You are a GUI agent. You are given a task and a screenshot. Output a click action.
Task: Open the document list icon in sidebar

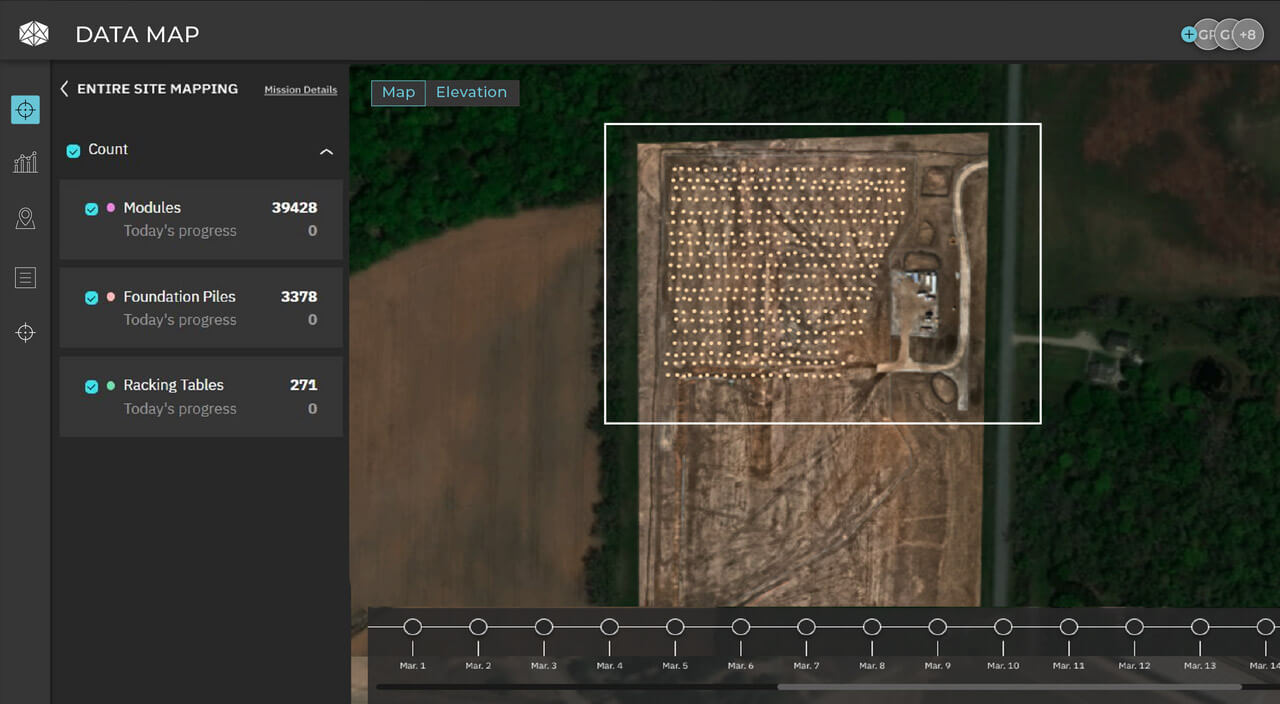click(x=25, y=278)
